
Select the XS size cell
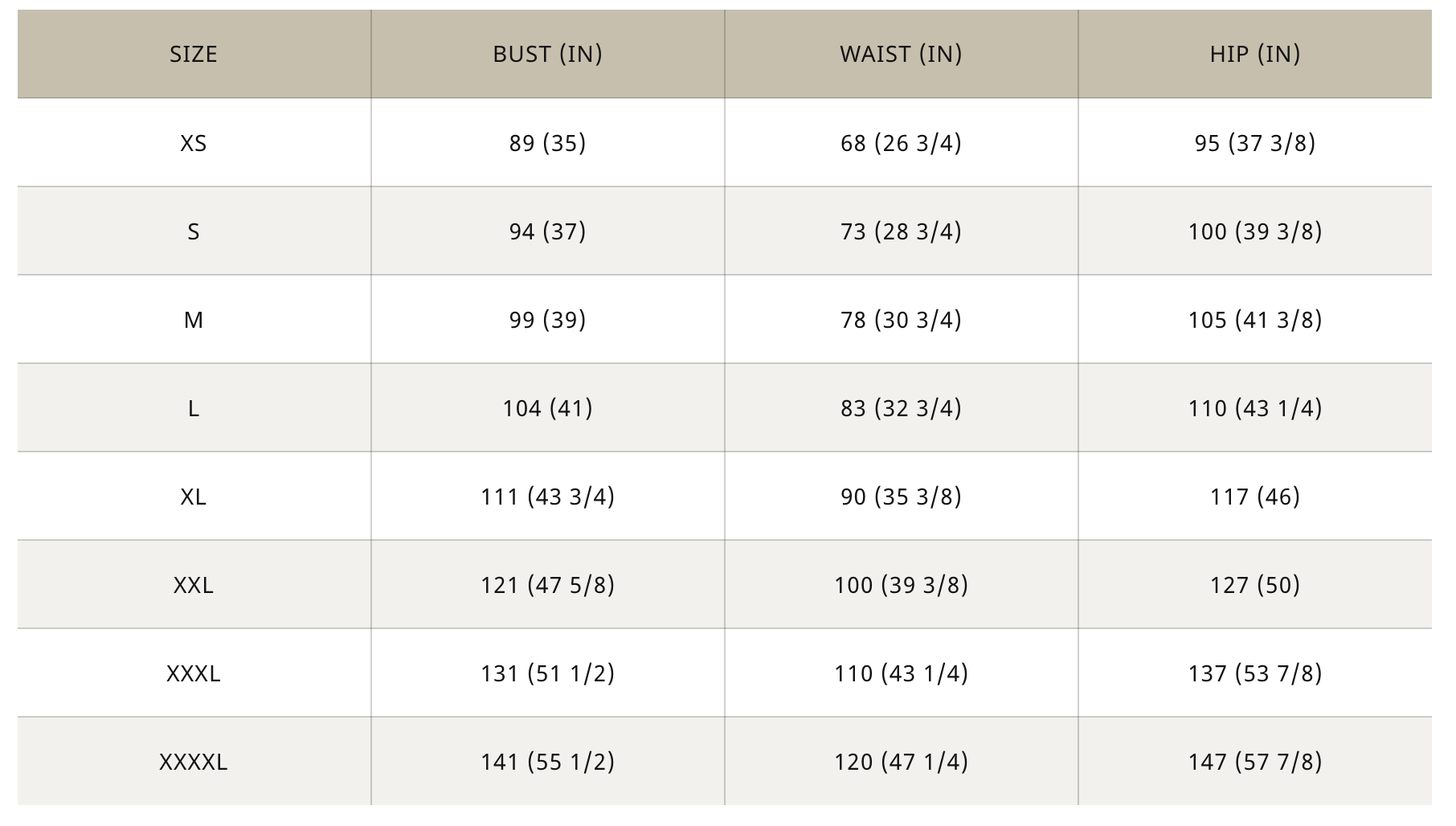(x=193, y=143)
